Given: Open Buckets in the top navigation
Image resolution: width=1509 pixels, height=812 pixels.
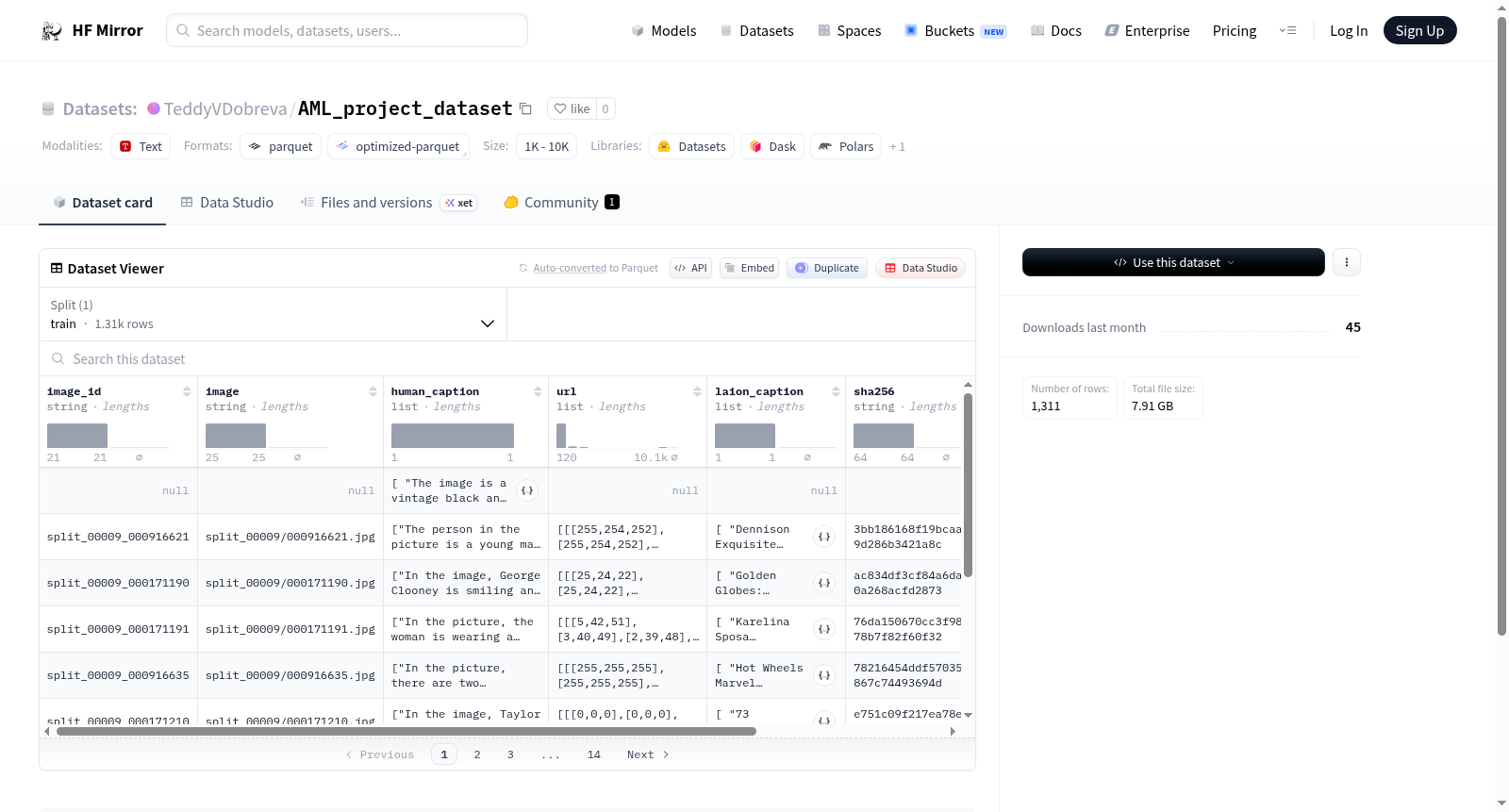Looking at the screenshot, I should coord(955,31).
